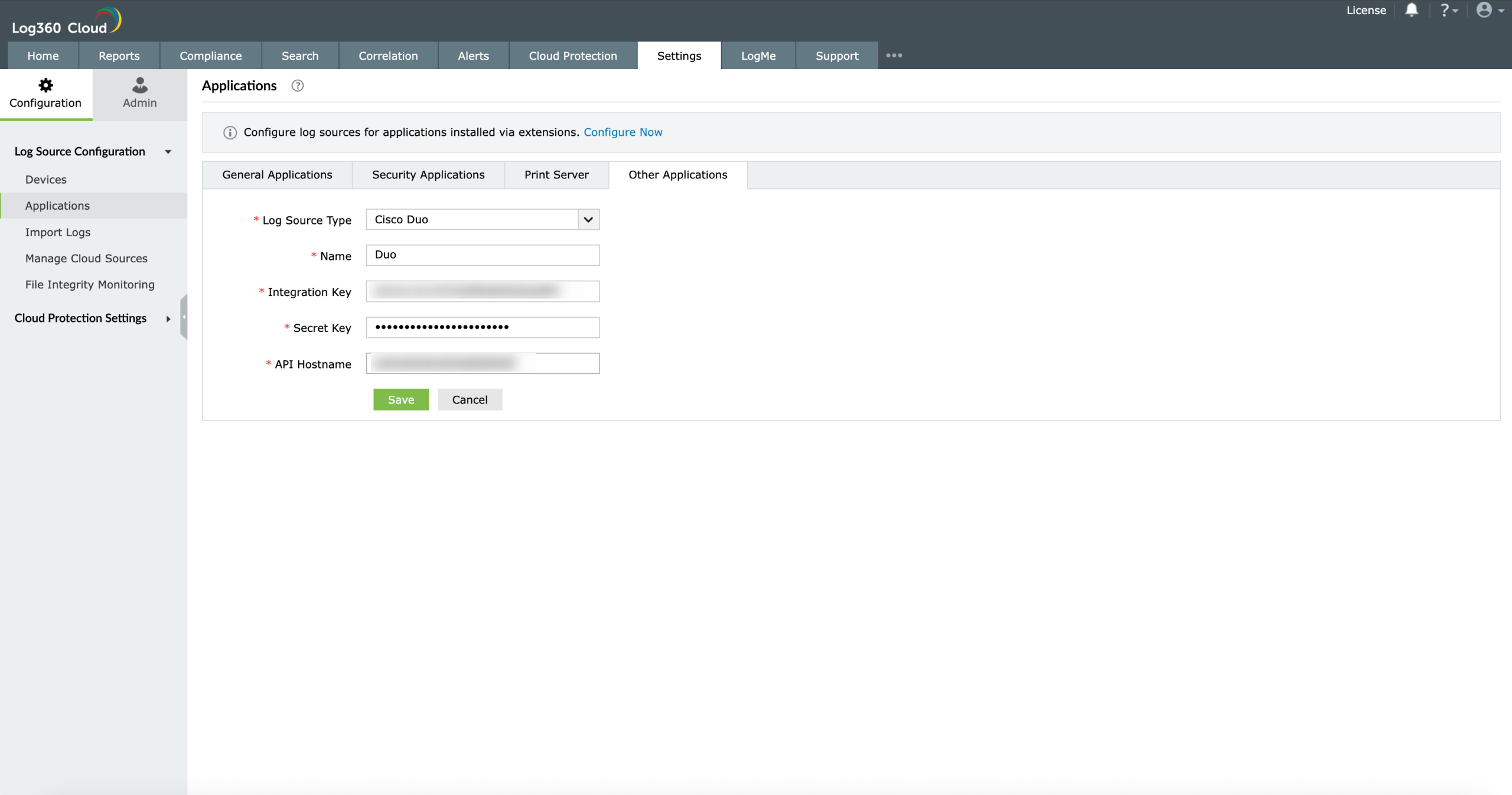Screen dimensions: 1512x795
Task: Collapse Log Source Configuration section
Action: pyautogui.click(x=168, y=152)
